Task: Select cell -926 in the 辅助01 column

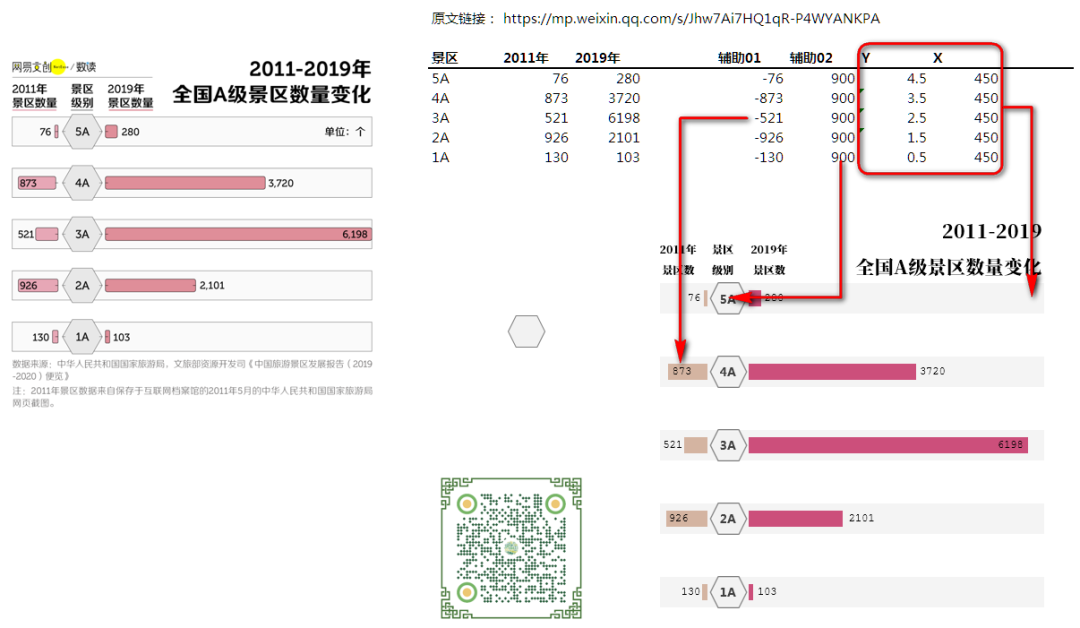Action: (769, 138)
